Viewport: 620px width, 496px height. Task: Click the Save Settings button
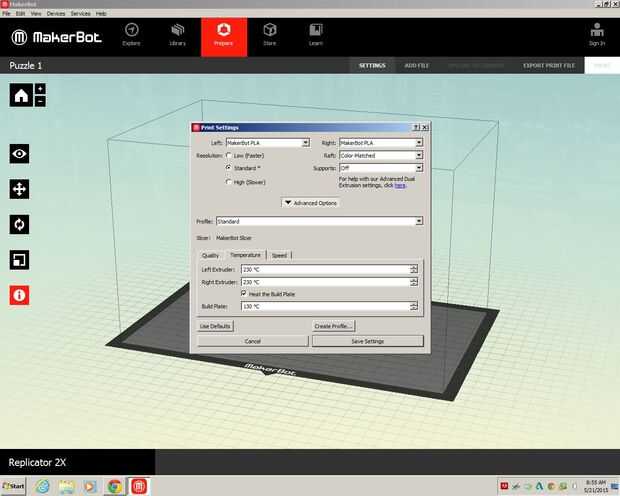tap(368, 341)
